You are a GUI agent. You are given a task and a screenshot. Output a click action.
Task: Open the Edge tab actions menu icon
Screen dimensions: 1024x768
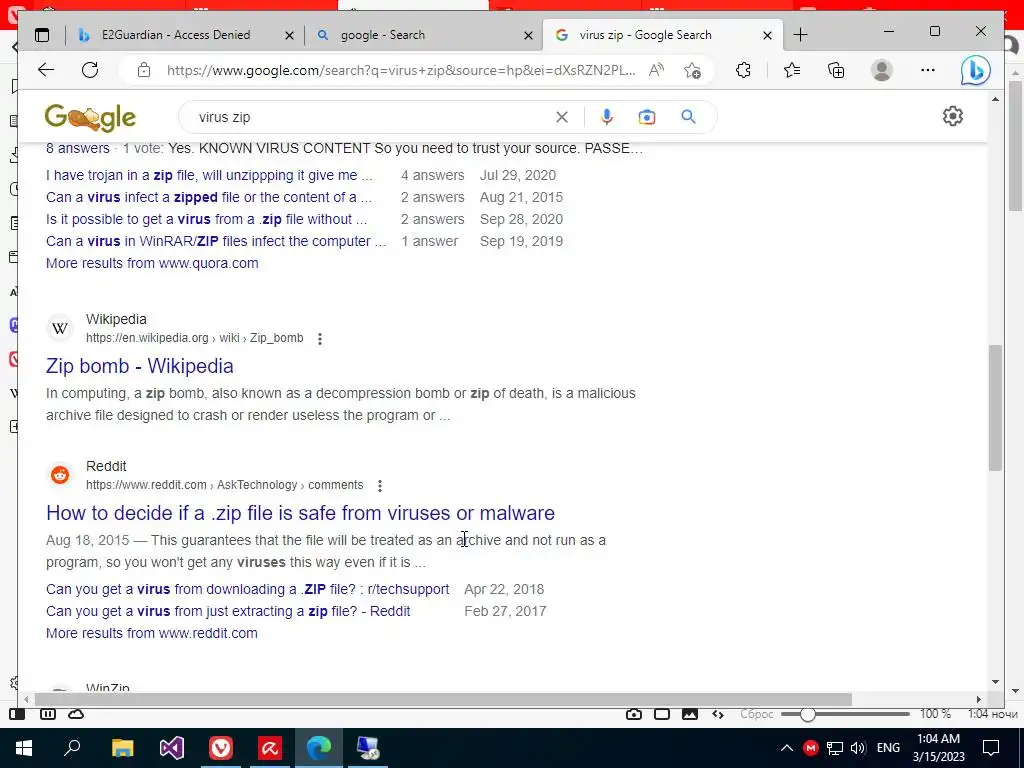(x=42, y=35)
